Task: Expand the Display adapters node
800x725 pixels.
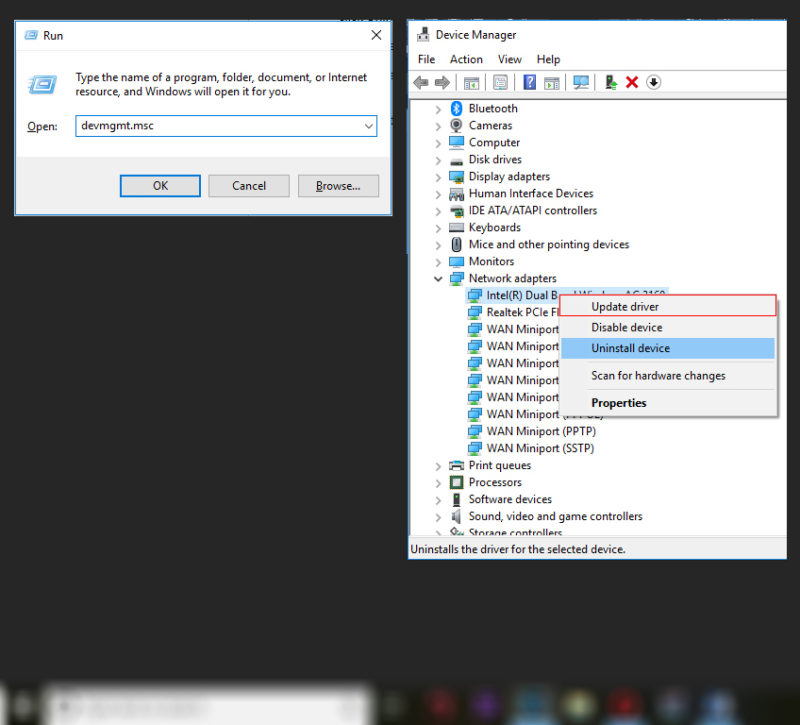Action: coord(438,177)
